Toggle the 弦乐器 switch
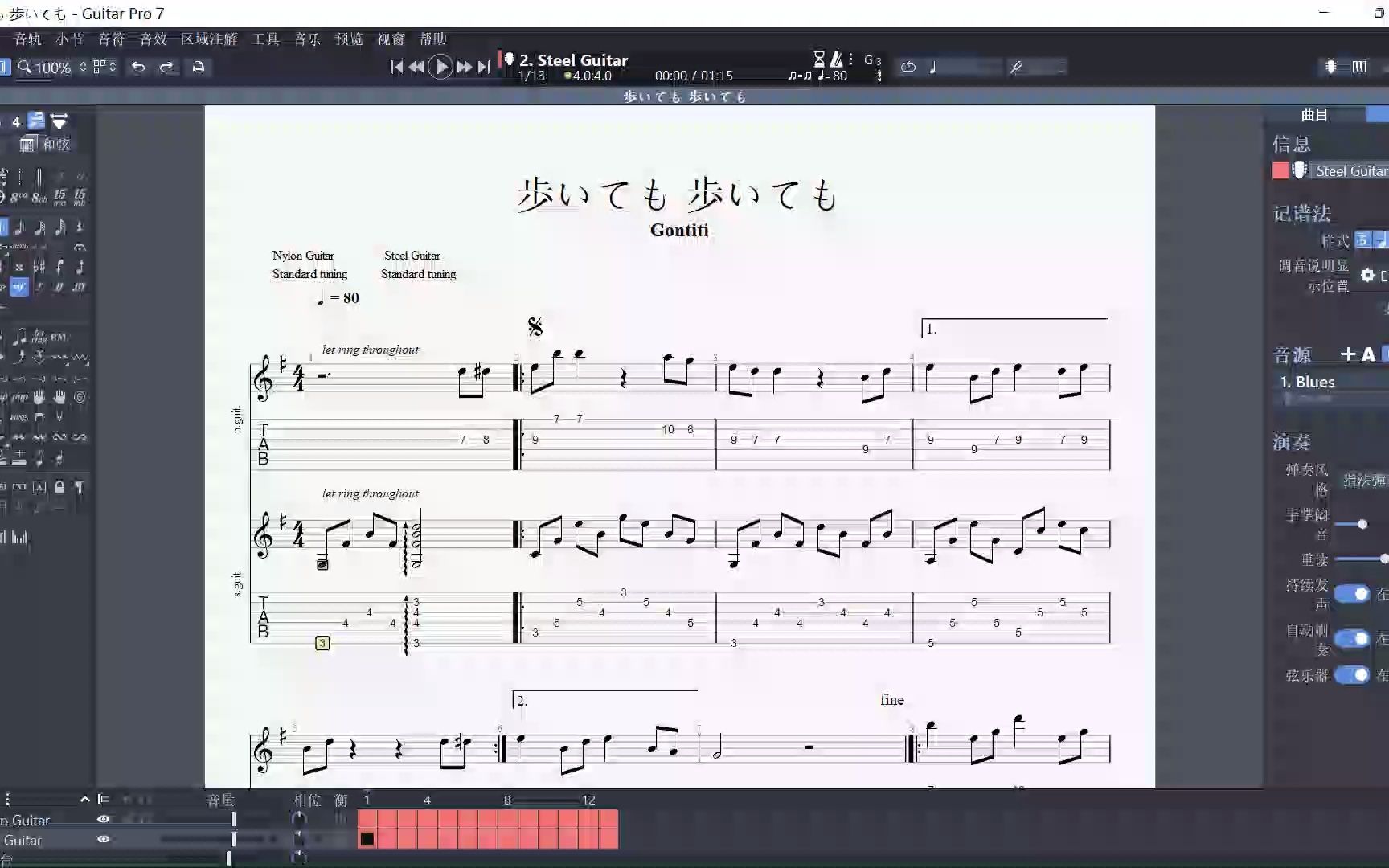 pyautogui.click(x=1352, y=675)
